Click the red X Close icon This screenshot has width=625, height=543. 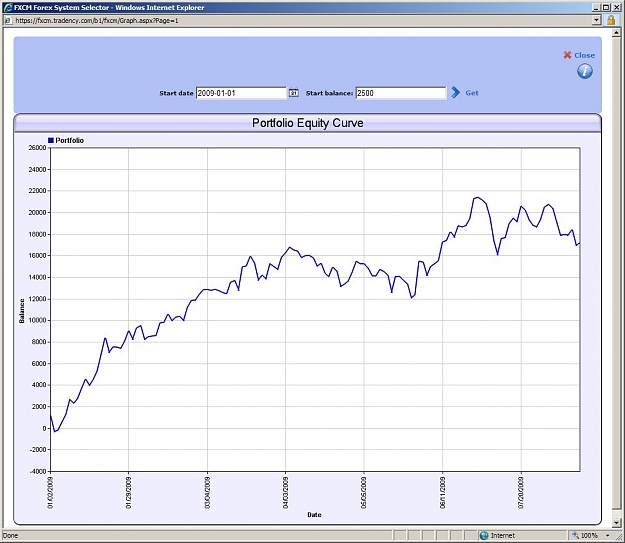pos(567,55)
